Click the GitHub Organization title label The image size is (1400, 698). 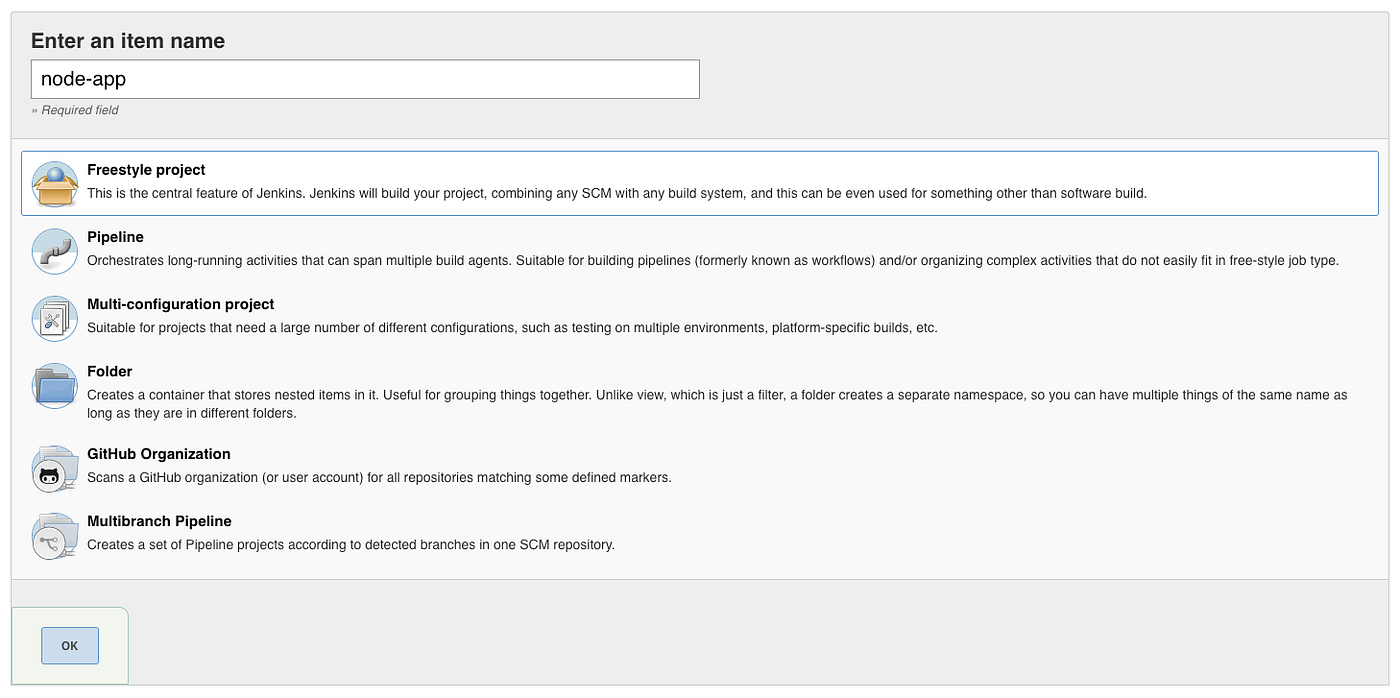coord(158,453)
